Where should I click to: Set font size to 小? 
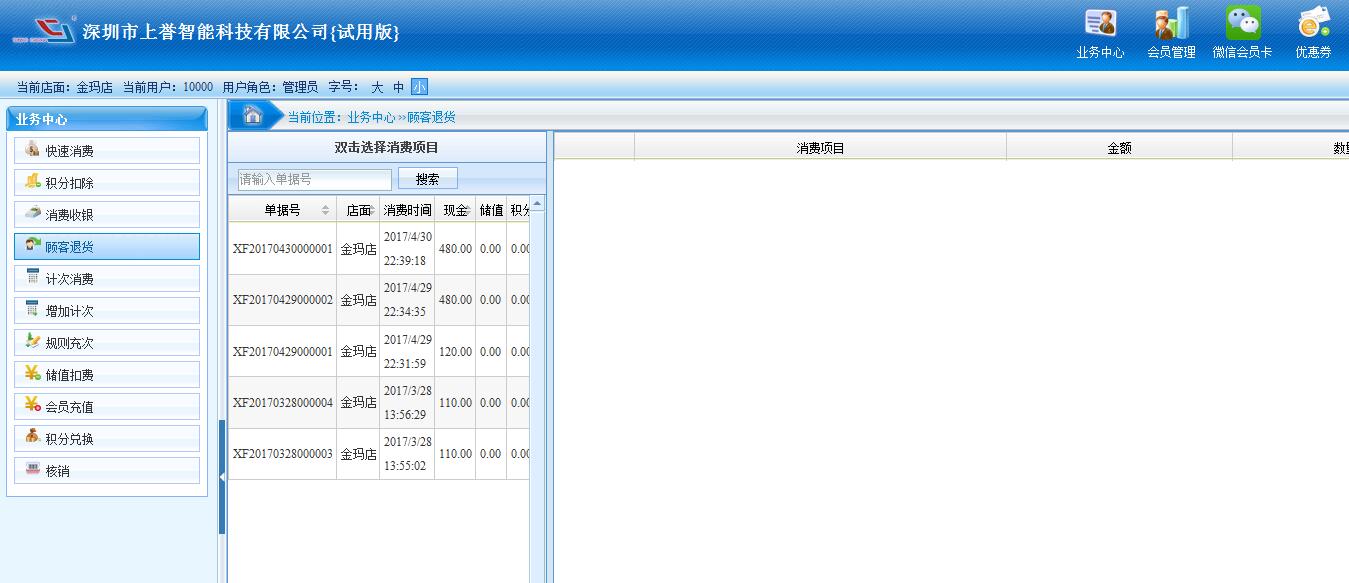[x=419, y=88]
